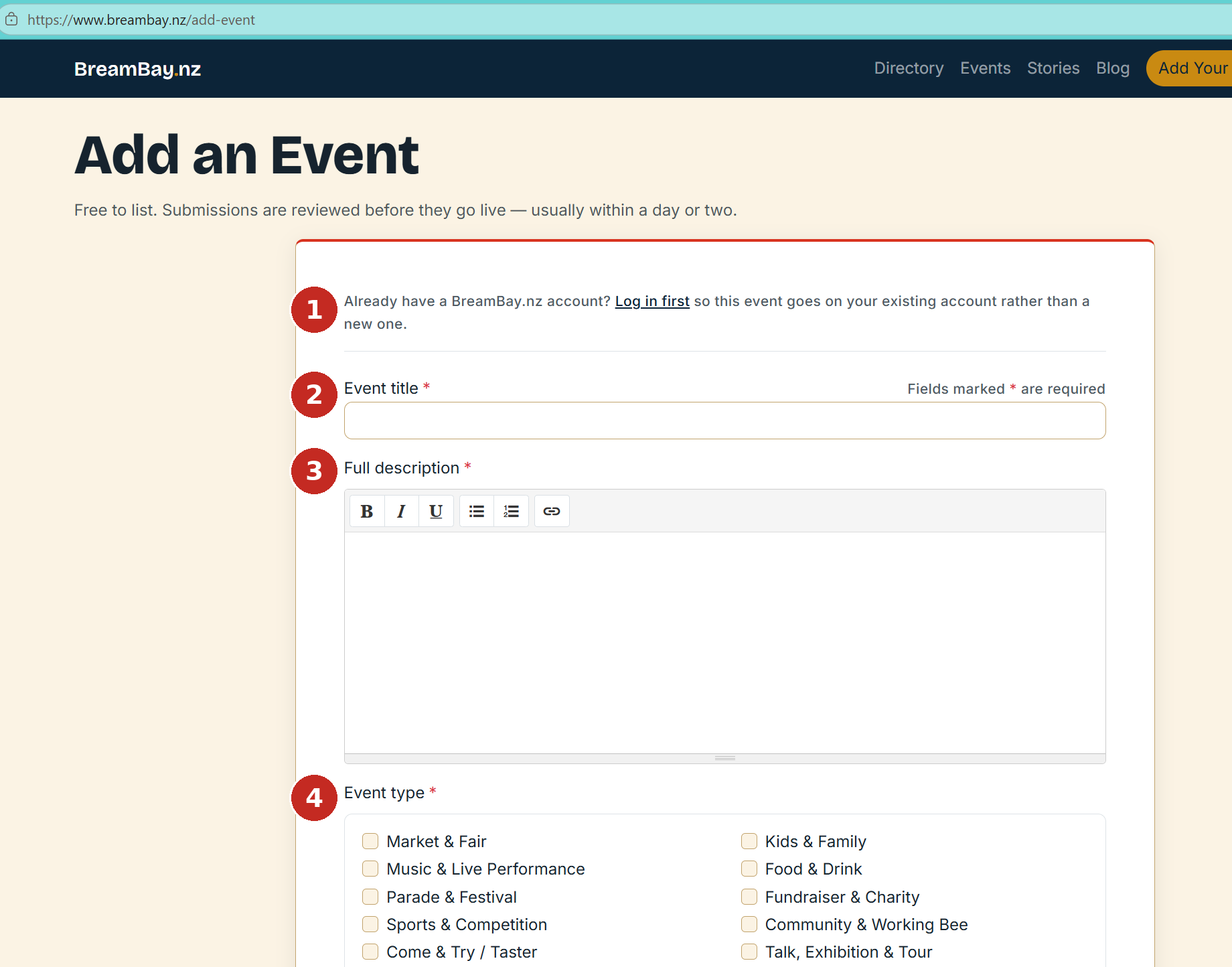Open the Directory nav menu item

pos(909,68)
